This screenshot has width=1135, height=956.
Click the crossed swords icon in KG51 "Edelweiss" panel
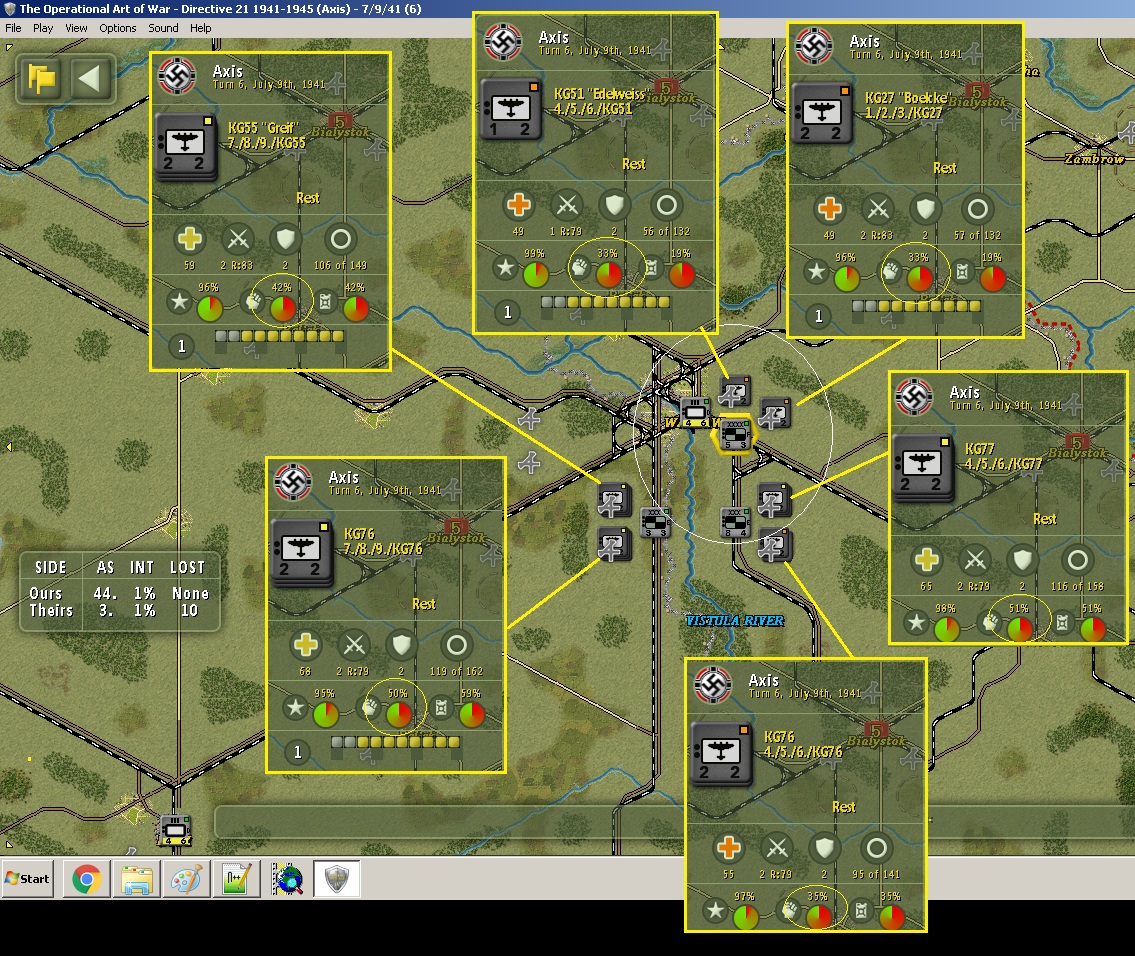(567, 206)
